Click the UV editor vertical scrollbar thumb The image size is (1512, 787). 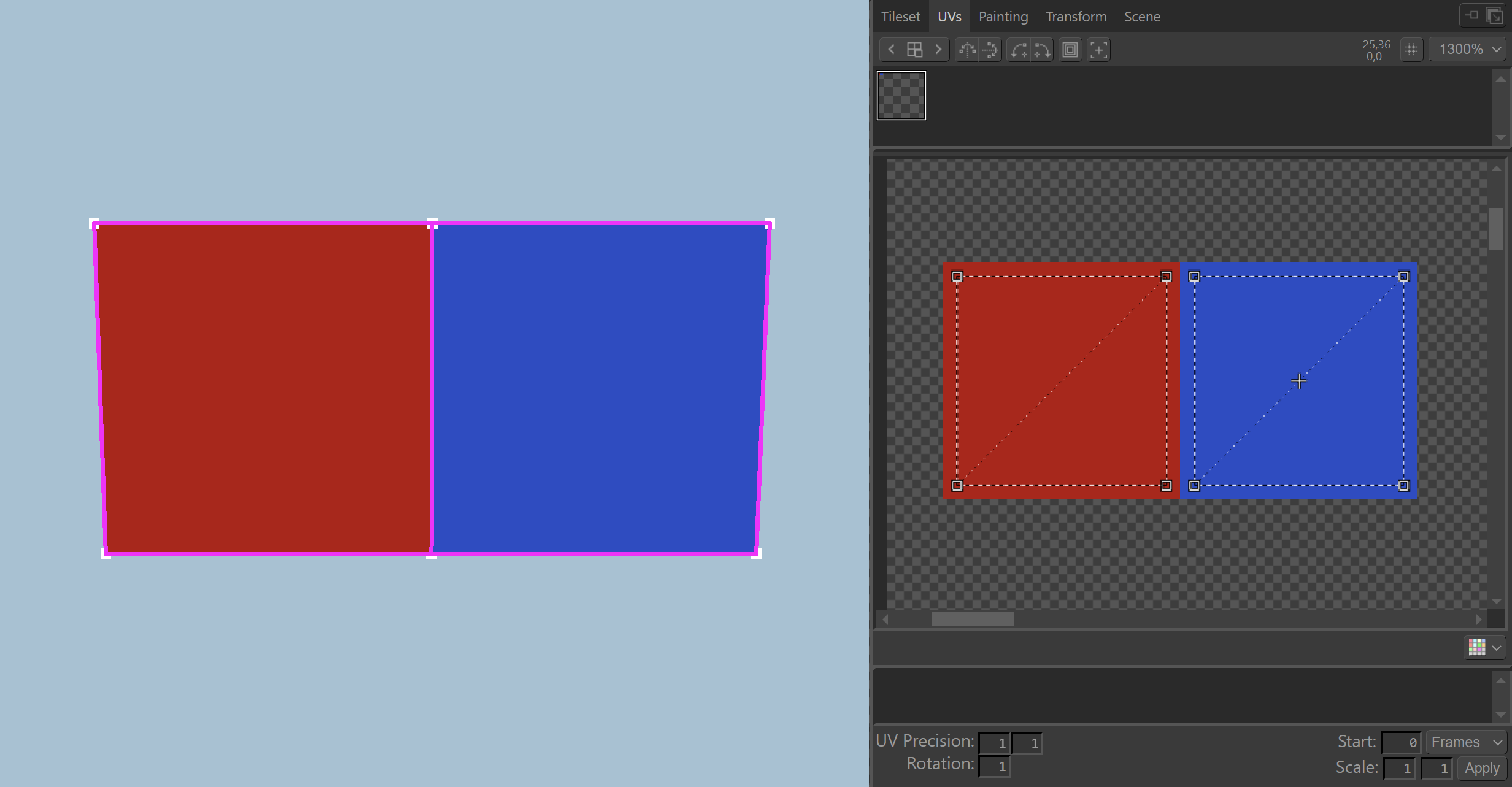click(1496, 229)
